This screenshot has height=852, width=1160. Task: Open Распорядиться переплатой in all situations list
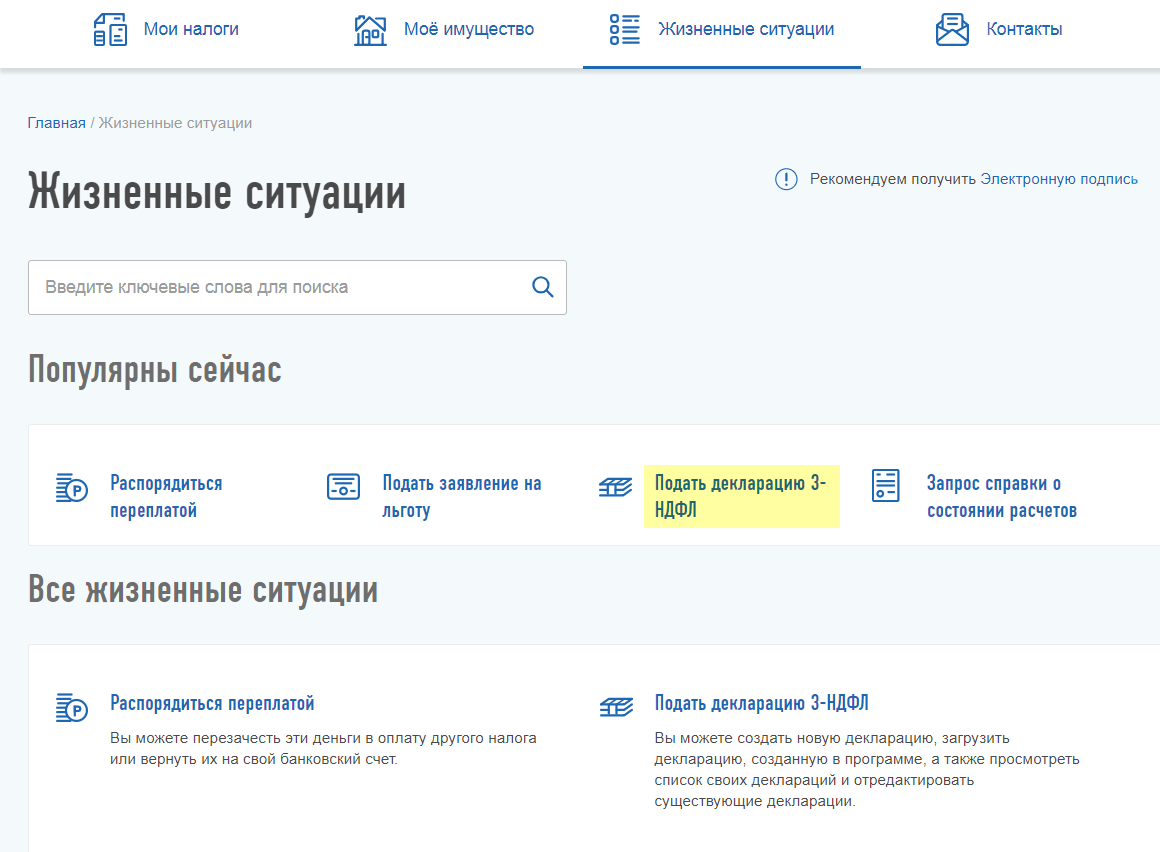coord(212,703)
